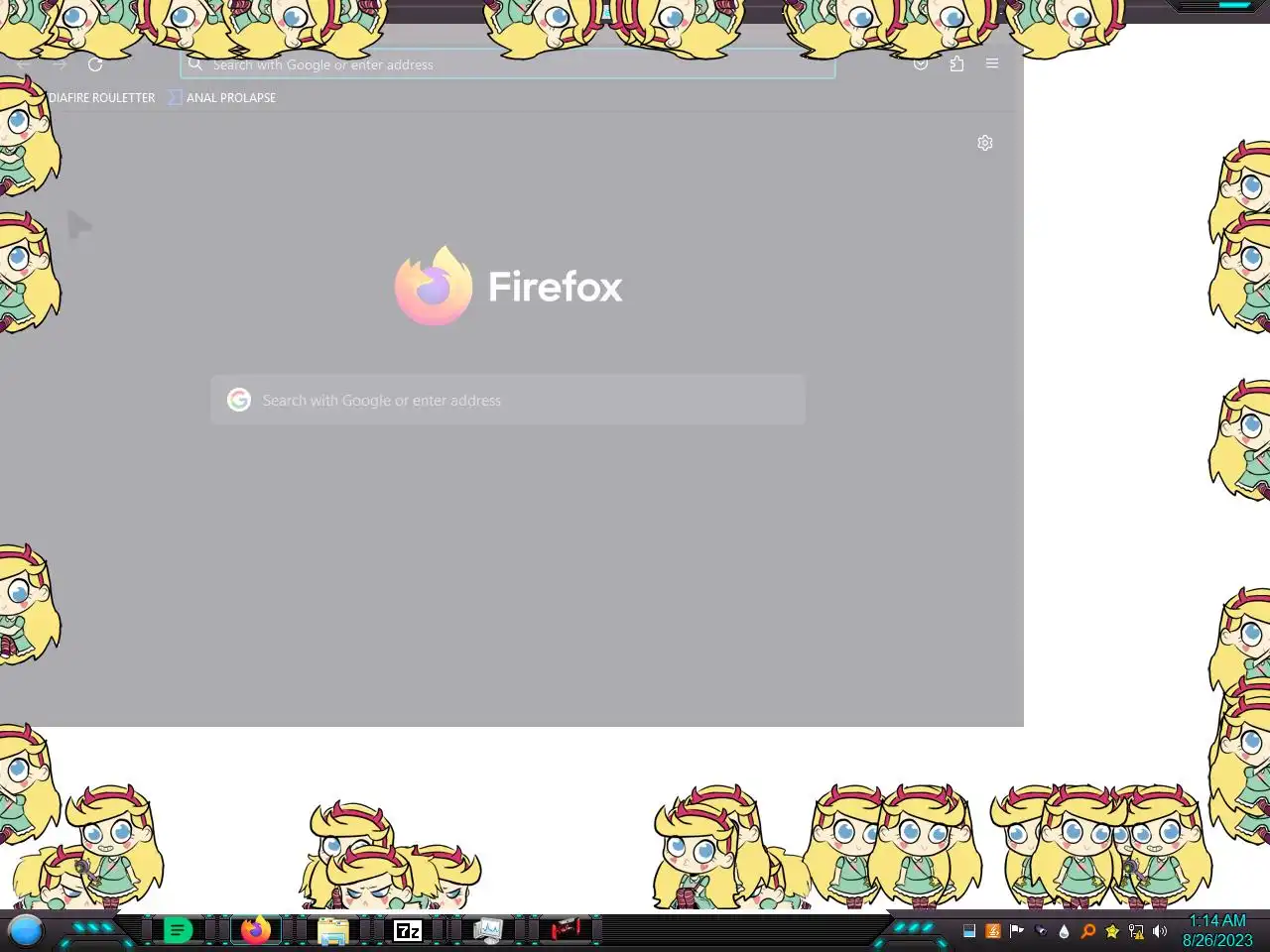Click the new tab Google search box
This screenshot has width=1270, height=952.
point(508,400)
